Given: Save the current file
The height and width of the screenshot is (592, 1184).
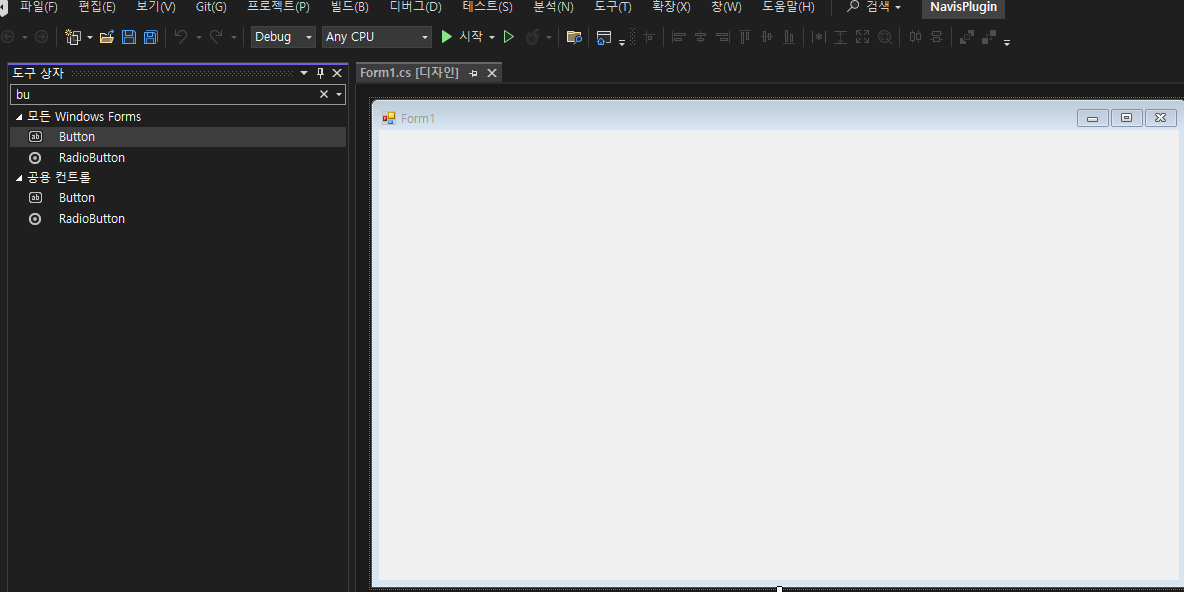Looking at the screenshot, I should [x=129, y=36].
